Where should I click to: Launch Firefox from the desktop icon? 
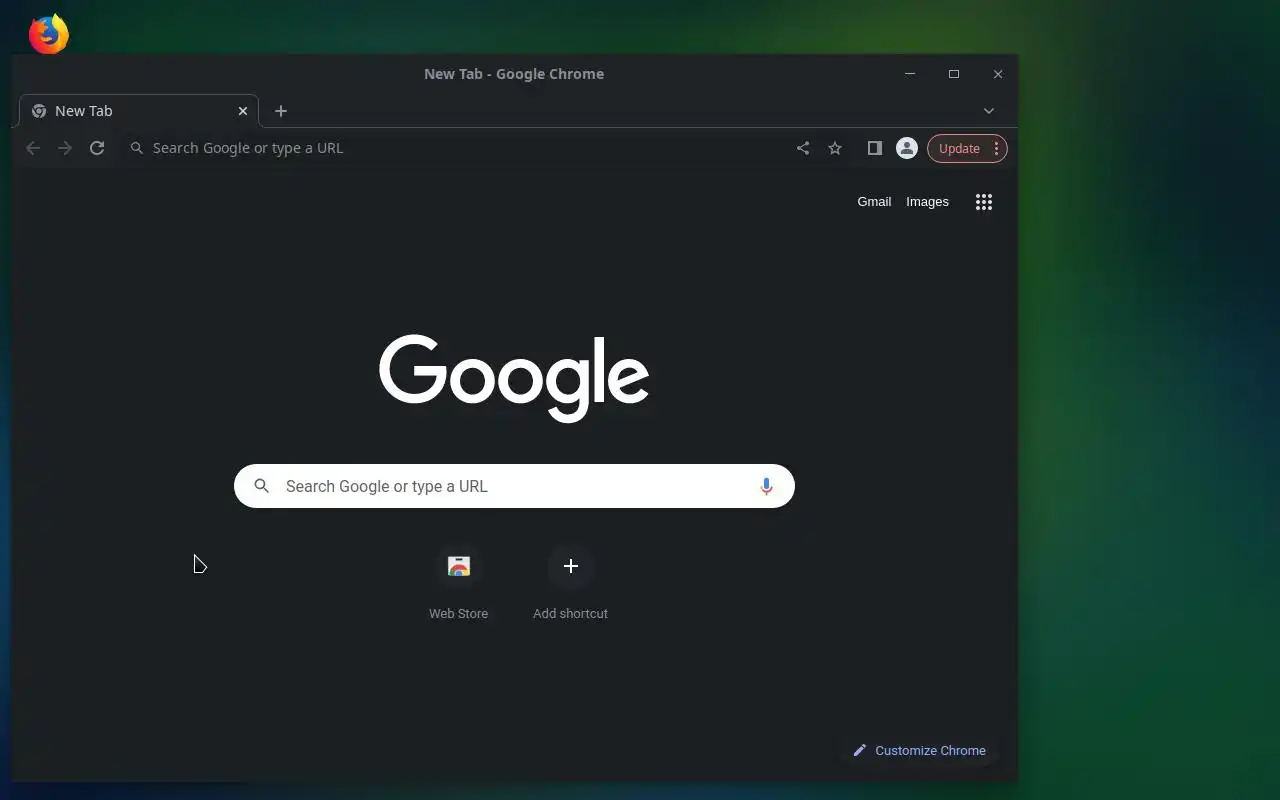click(x=49, y=34)
